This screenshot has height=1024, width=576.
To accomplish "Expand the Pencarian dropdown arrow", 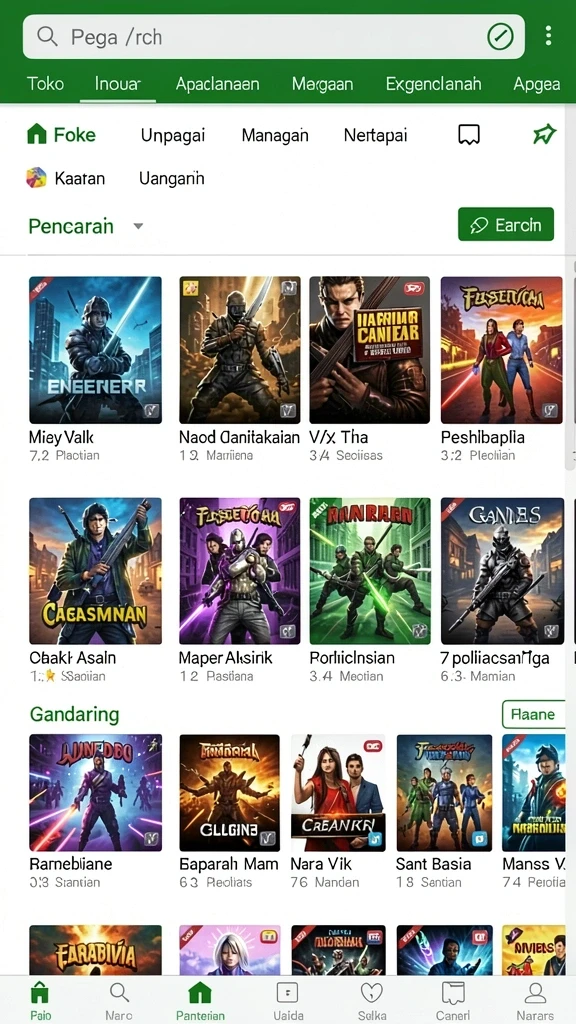I will coord(138,227).
